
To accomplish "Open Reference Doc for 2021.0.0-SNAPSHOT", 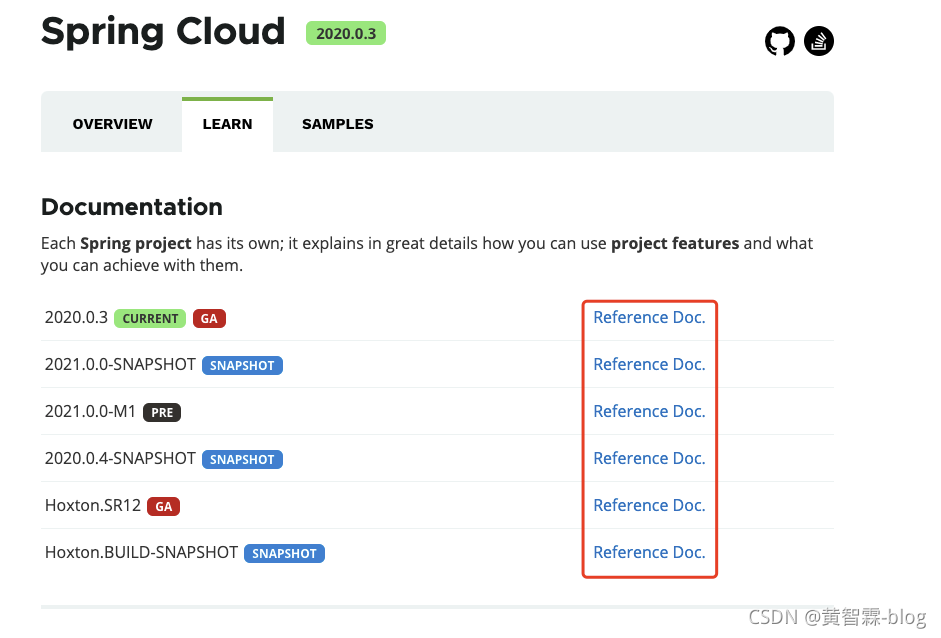I will pyautogui.click(x=649, y=364).
